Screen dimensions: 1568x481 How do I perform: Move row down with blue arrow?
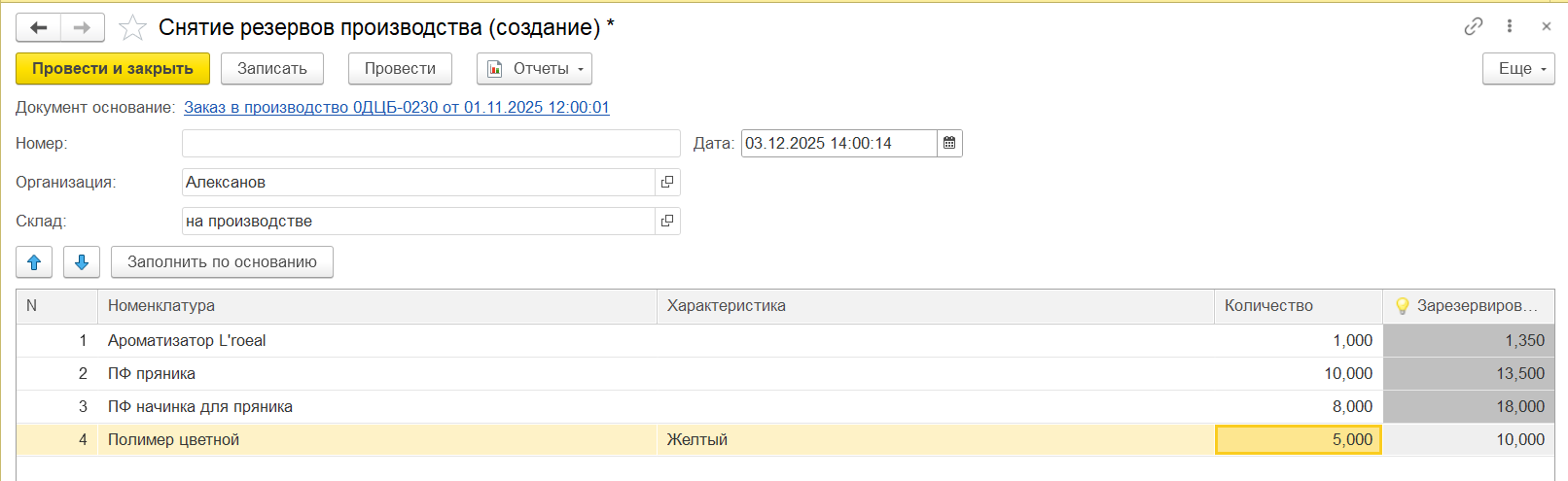[x=82, y=262]
